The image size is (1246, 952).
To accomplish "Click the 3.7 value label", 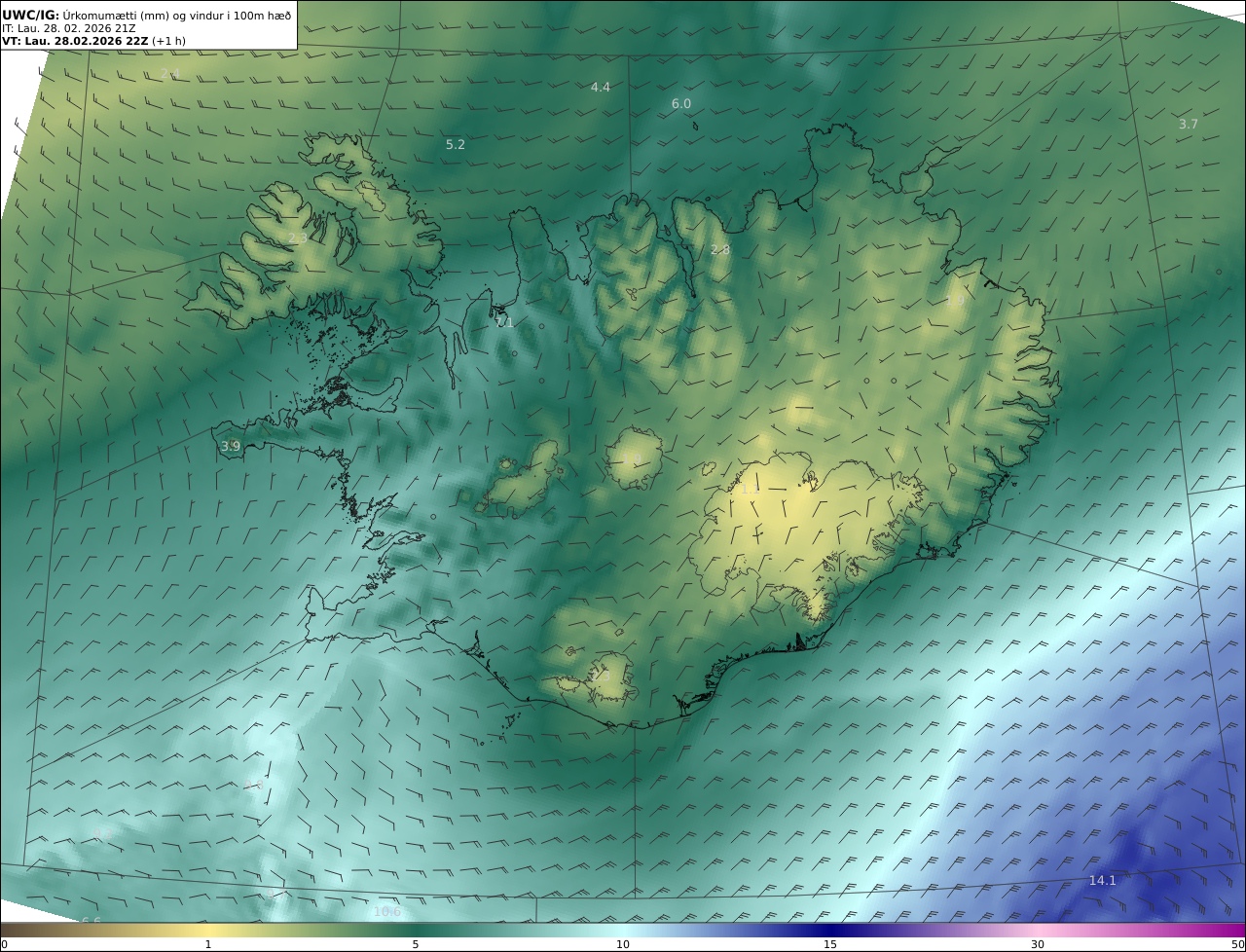I will coord(1189,125).
